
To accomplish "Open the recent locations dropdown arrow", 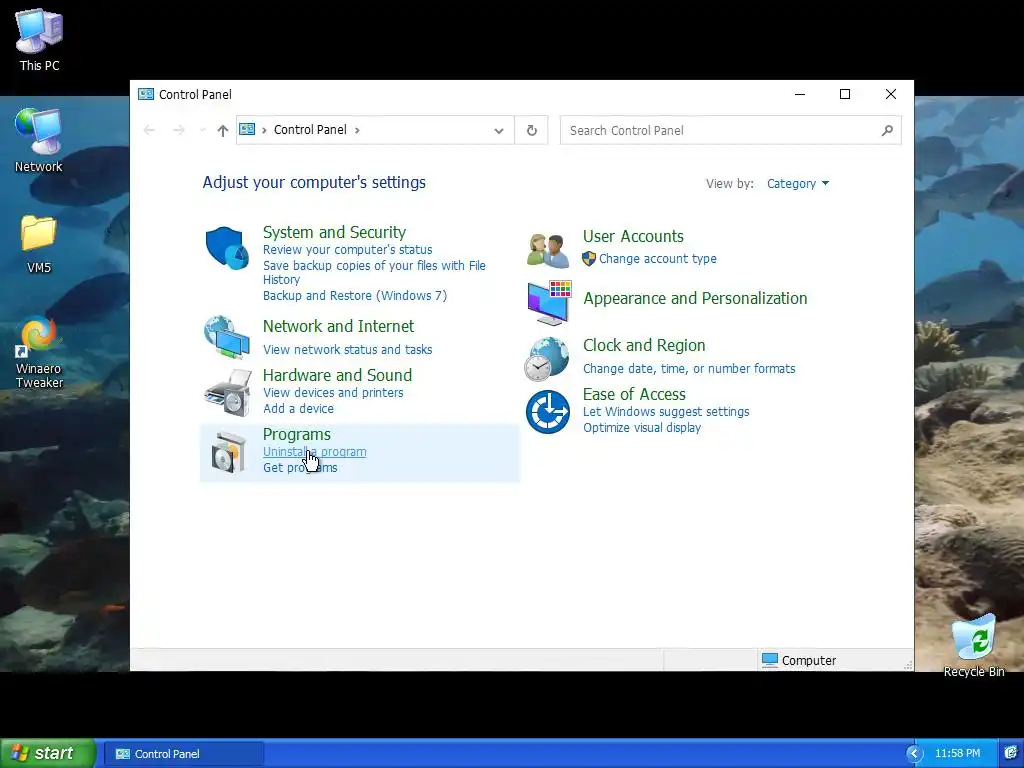I will 202,131.
